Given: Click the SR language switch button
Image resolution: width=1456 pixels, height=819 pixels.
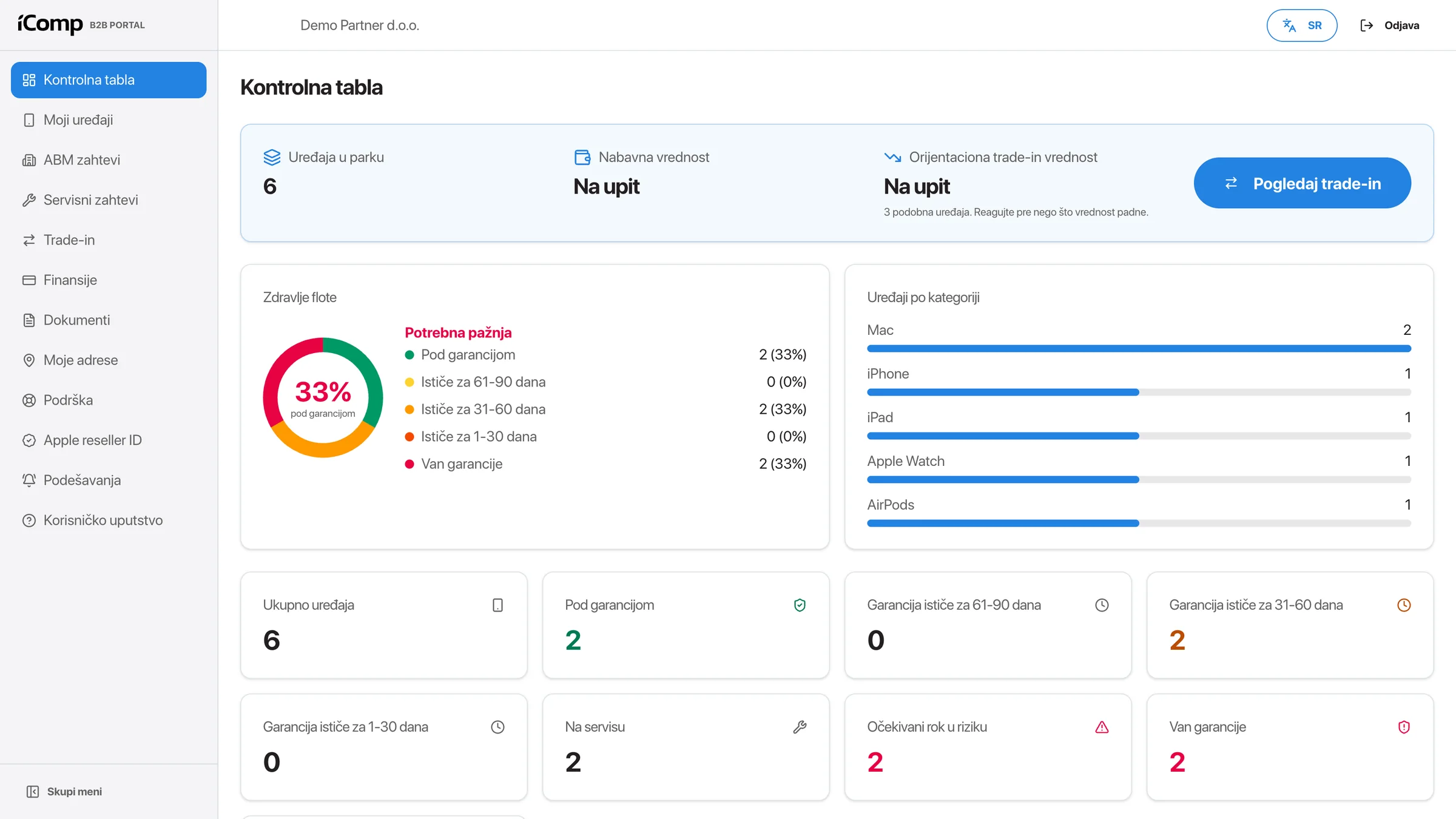Looking at the screenshot, I should tap(1302, 25).
